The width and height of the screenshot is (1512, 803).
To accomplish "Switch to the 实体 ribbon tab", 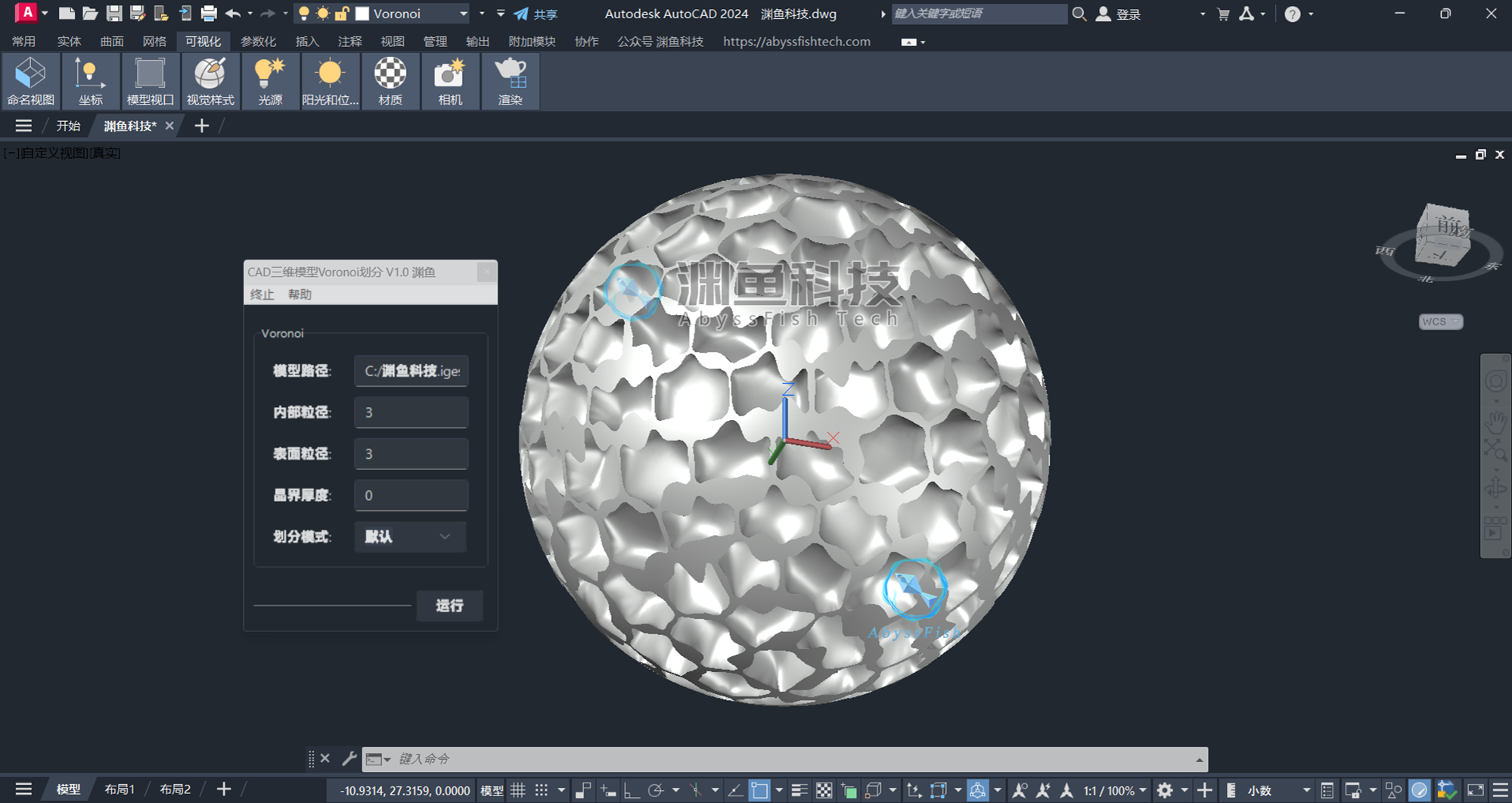I will [69, 42].
